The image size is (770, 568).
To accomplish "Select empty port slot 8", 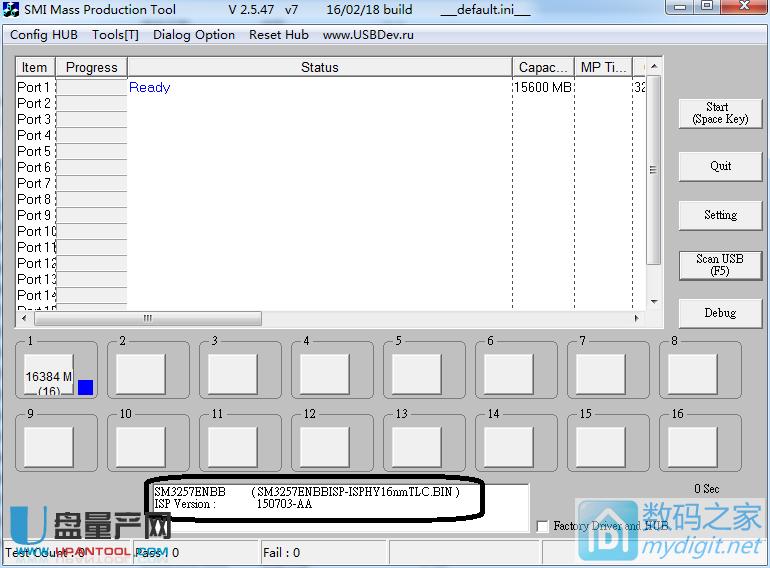I will click(692, 375).
